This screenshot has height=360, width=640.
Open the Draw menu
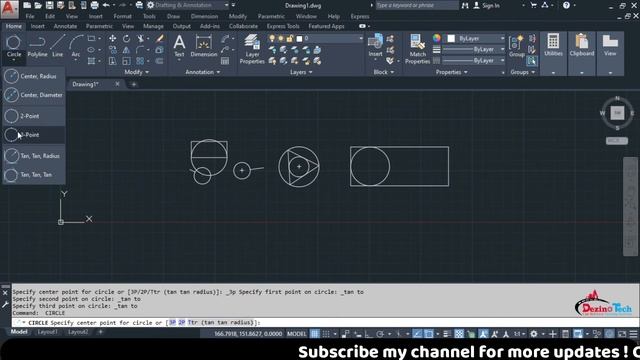(173, 16)
